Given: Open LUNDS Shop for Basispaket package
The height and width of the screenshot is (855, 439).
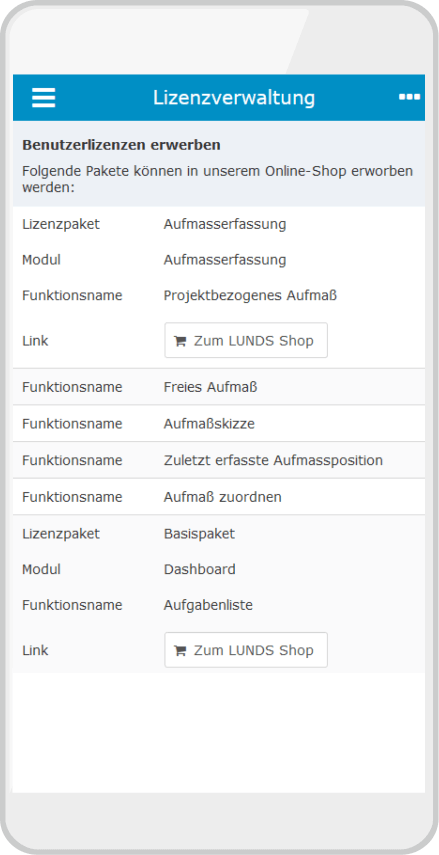Looking at the screenshot, I should (246, 650).
